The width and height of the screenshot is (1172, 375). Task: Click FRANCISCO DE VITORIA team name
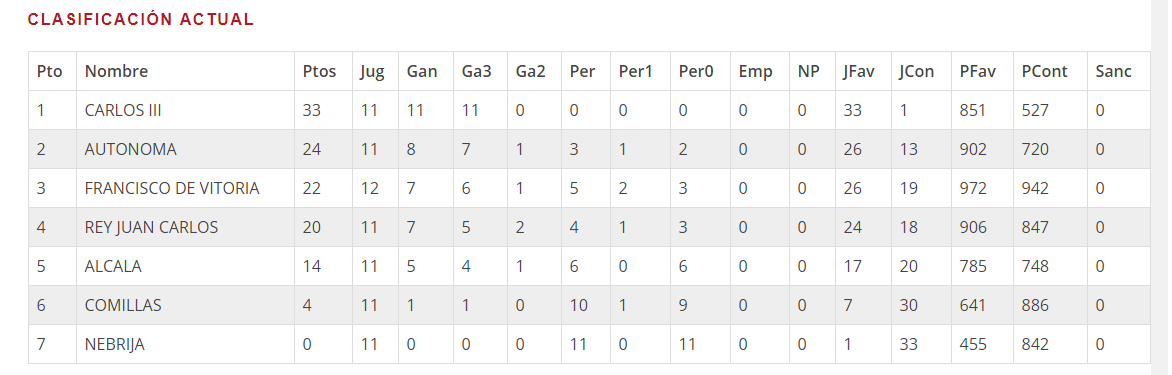pos(172,188)
